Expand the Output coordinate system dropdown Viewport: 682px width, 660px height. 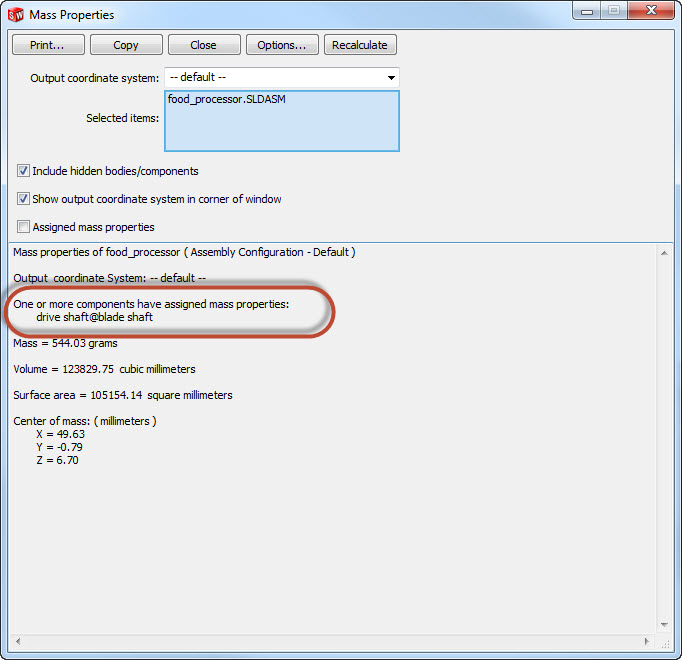pyautogui.click(x=281, y=78)
